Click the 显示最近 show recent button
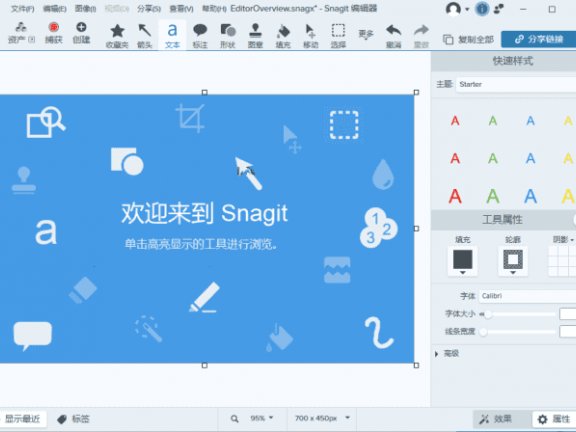Viewport: 576px width, 432px height. [22, 419]
